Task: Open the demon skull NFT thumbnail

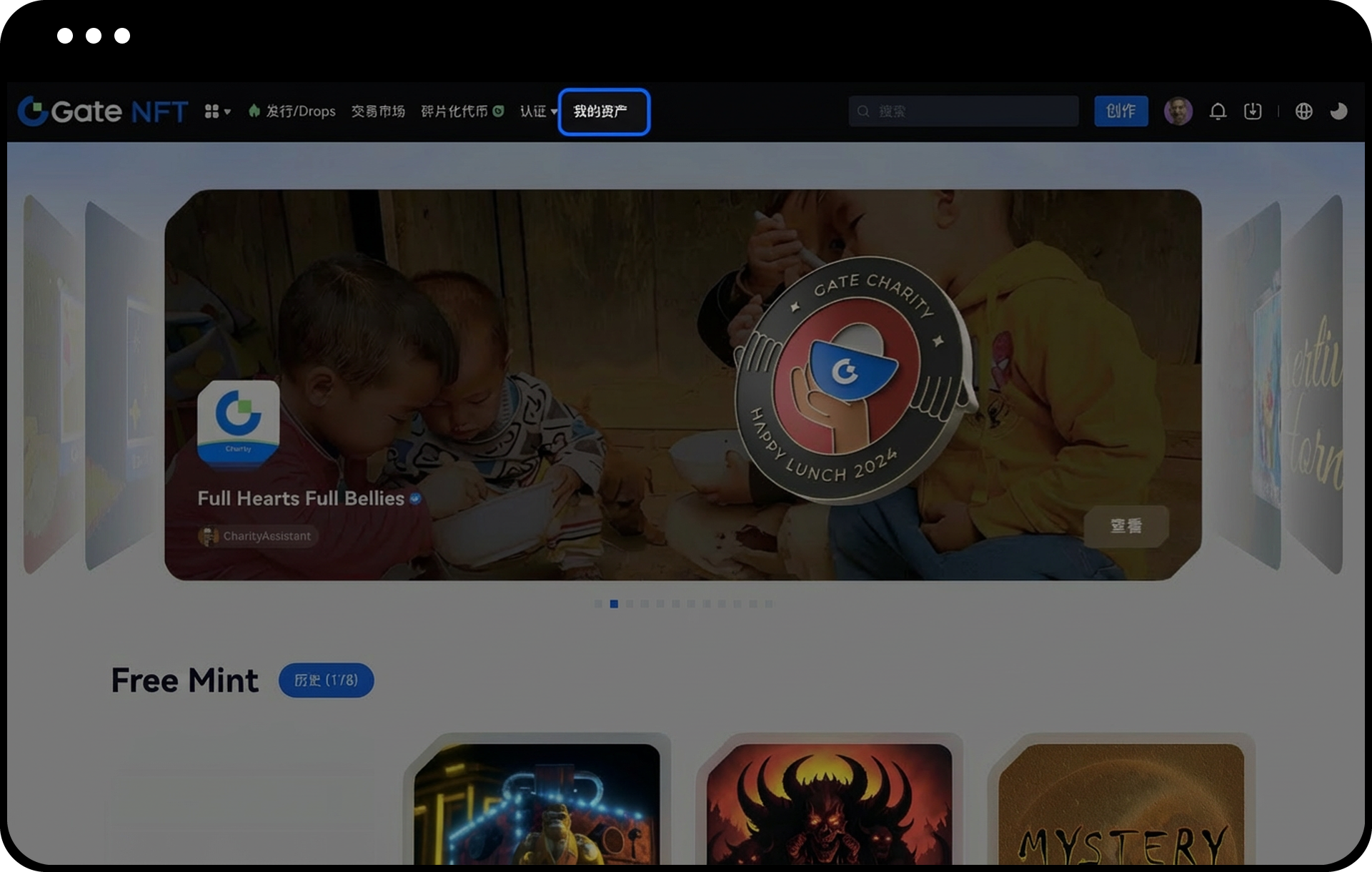Action: (x=829, y=804)
